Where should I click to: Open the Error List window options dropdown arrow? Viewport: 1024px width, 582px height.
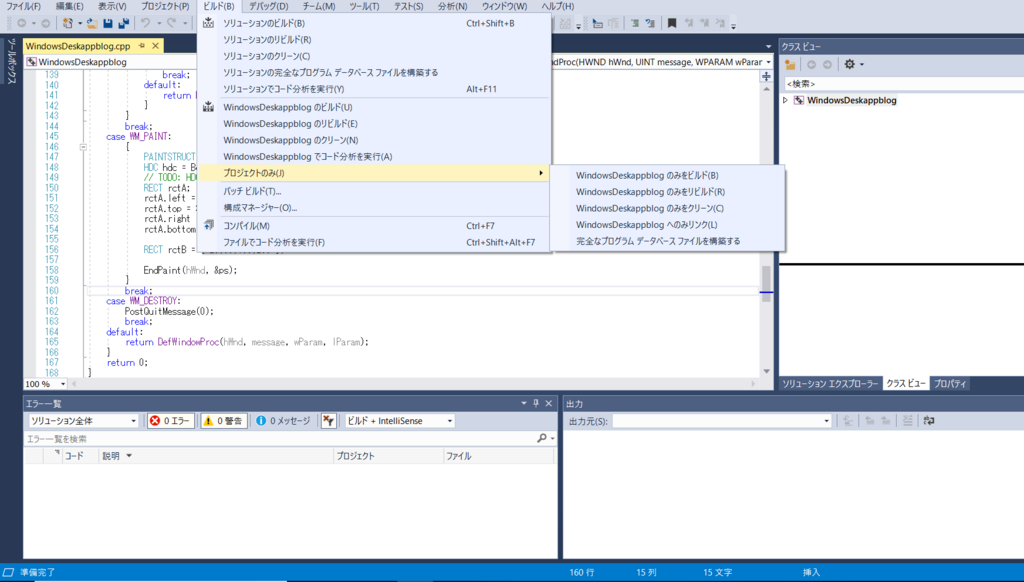click(524, 403)
